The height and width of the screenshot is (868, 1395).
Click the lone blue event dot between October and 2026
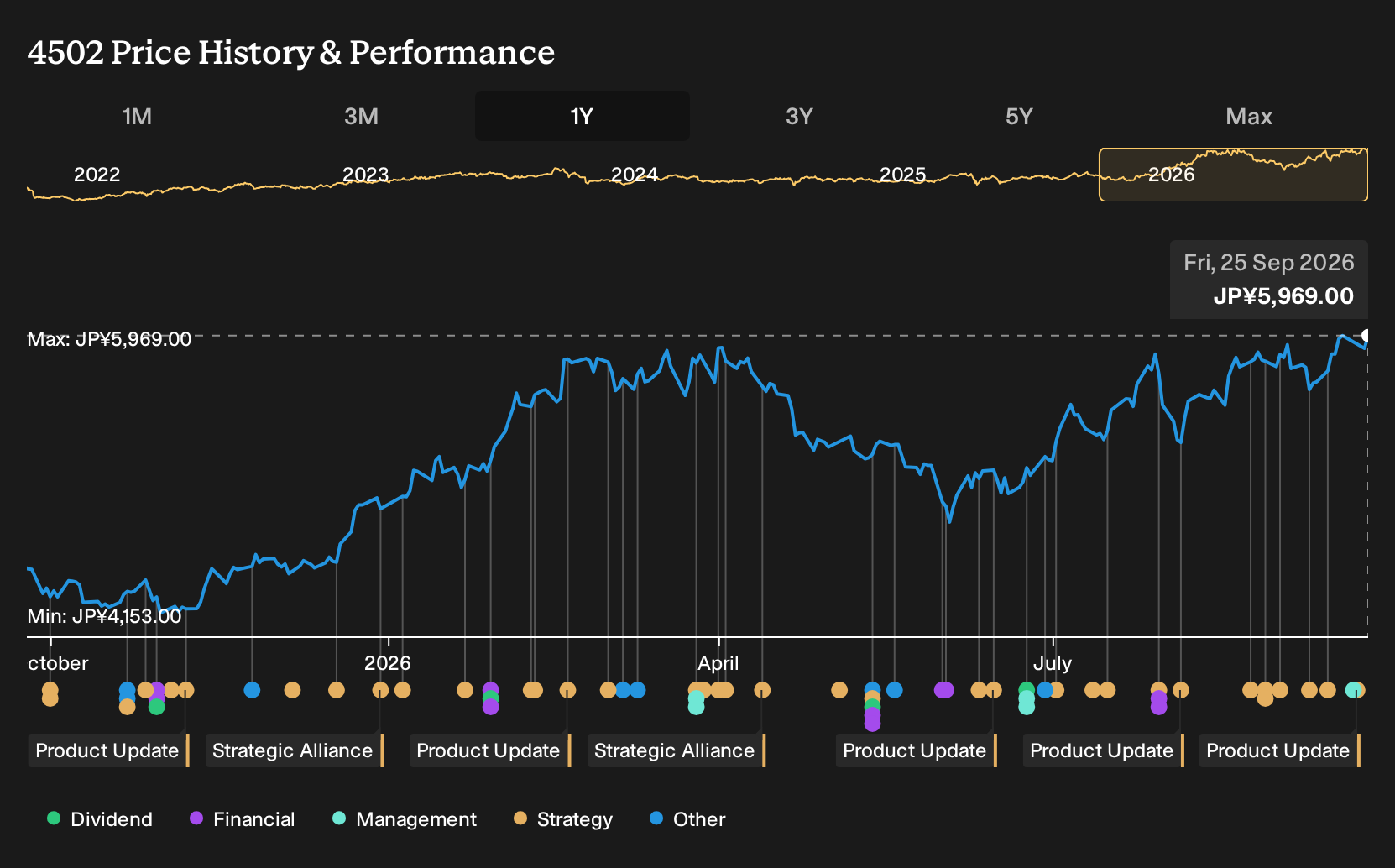252,690
